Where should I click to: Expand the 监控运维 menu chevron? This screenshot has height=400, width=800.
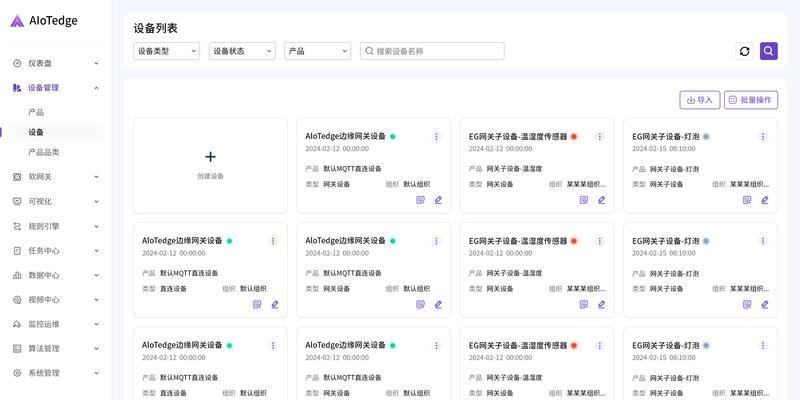96,324
